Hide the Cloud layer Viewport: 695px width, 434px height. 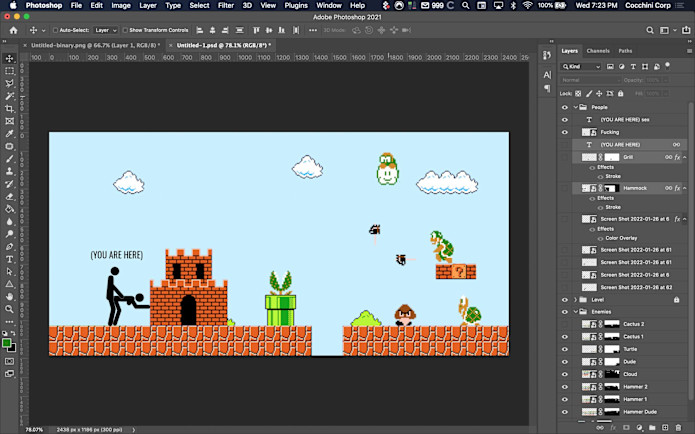[x=565, y=374]
